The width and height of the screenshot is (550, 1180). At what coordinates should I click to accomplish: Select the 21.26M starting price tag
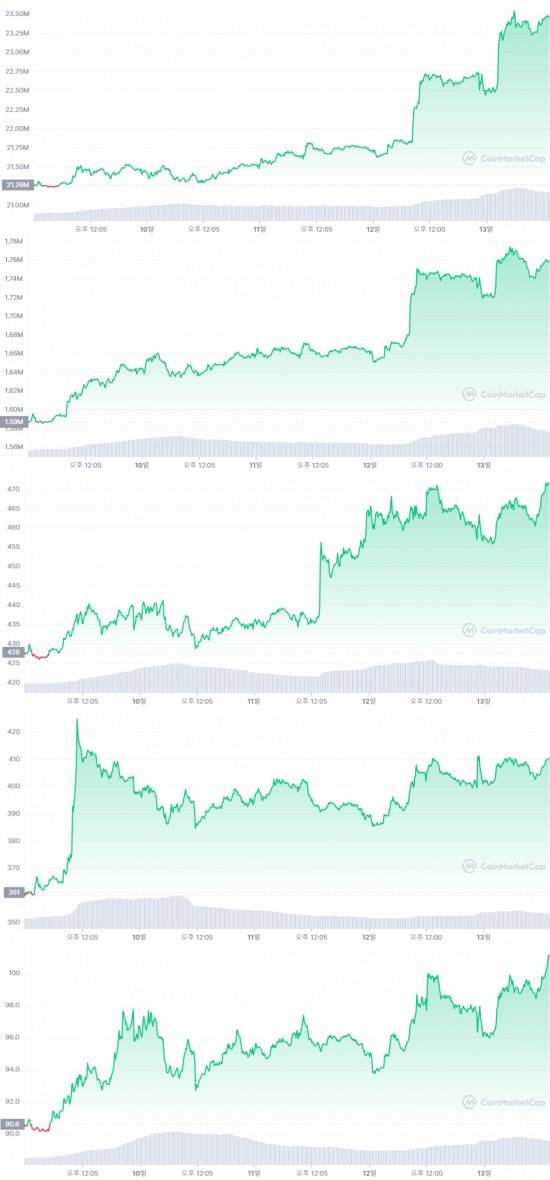pos(17,184)
